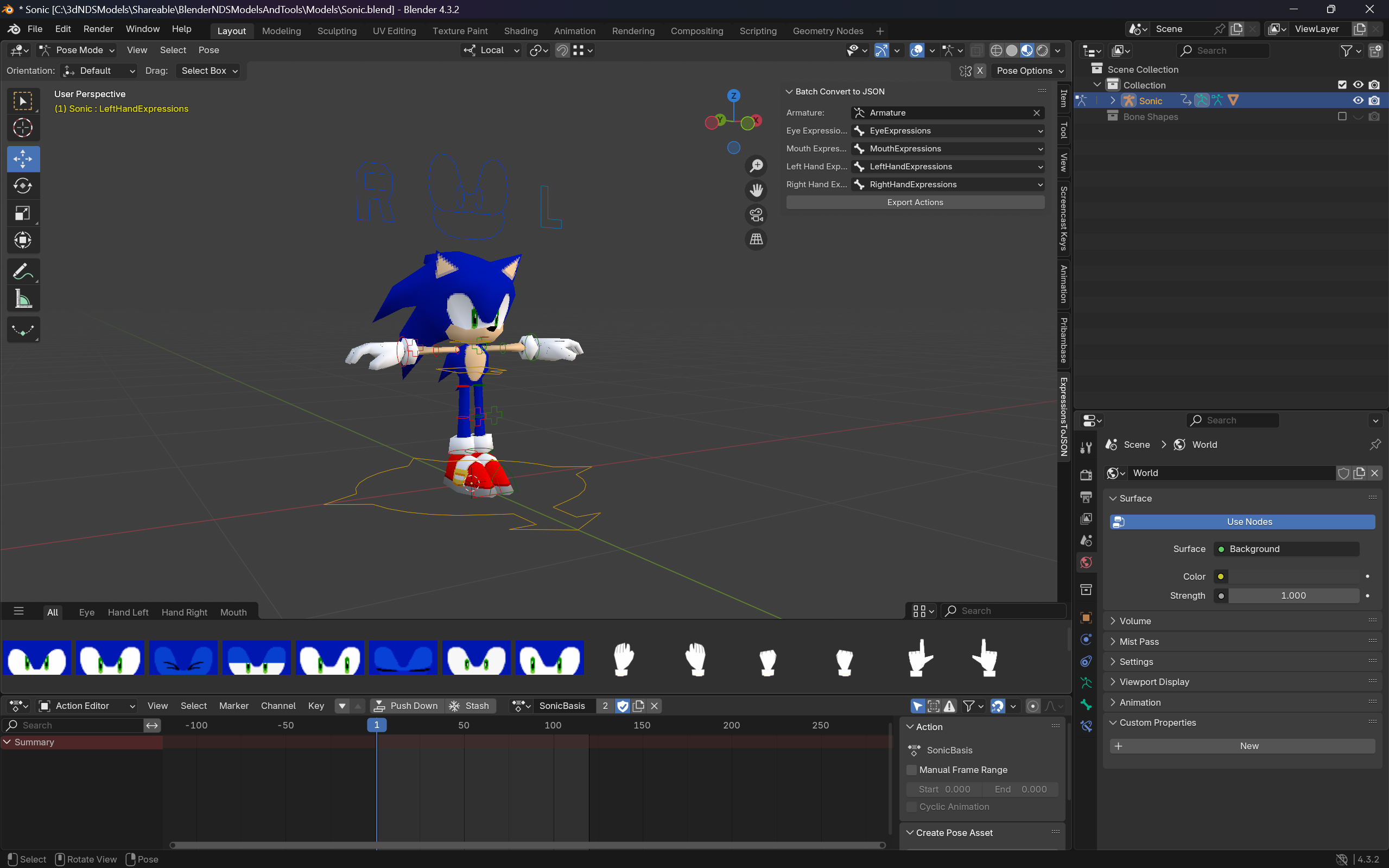Activate the Scale tool
The width and height of the screenshot is (1389, 868).
click(x=23, y=213)
